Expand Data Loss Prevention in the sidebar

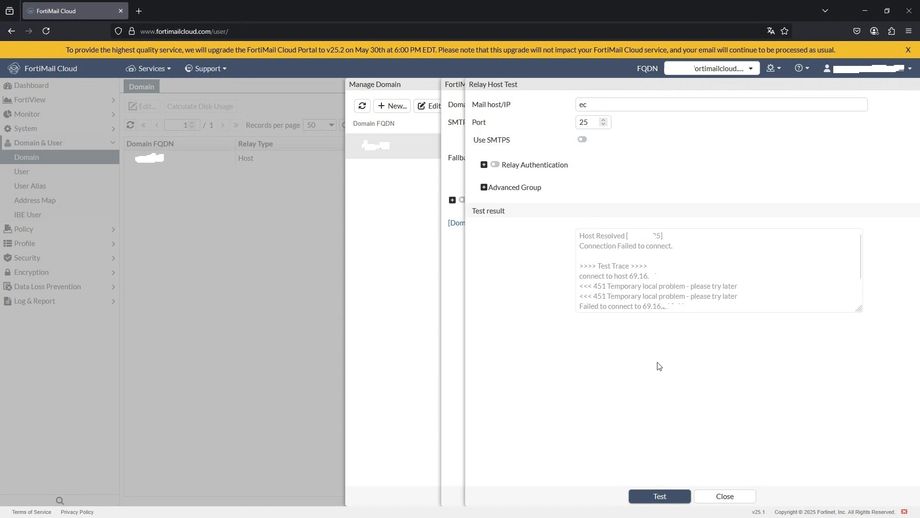(59, 287)
